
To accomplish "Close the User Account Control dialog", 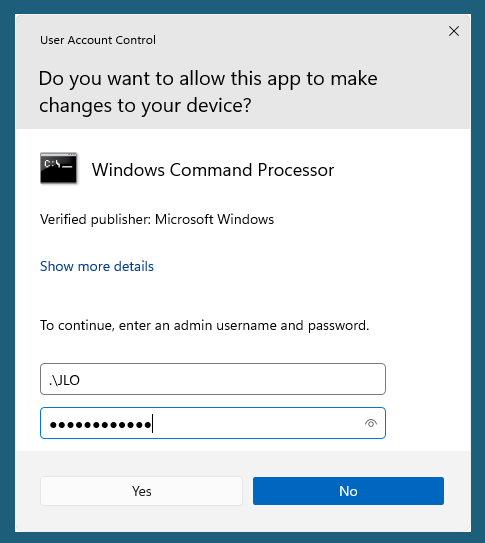I will [x=454, y=31].
